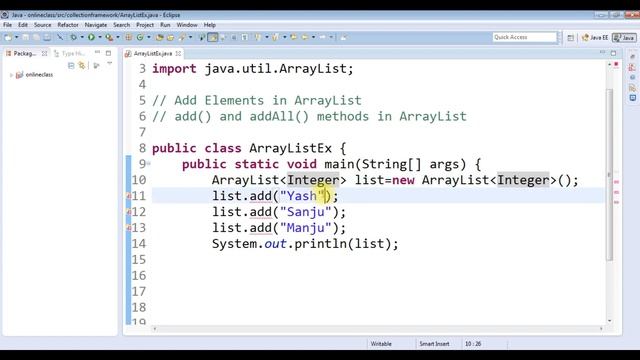Click the Previous Annotation toolbar icon
Viewport: 640px width, 360px height.
point(275,37)
